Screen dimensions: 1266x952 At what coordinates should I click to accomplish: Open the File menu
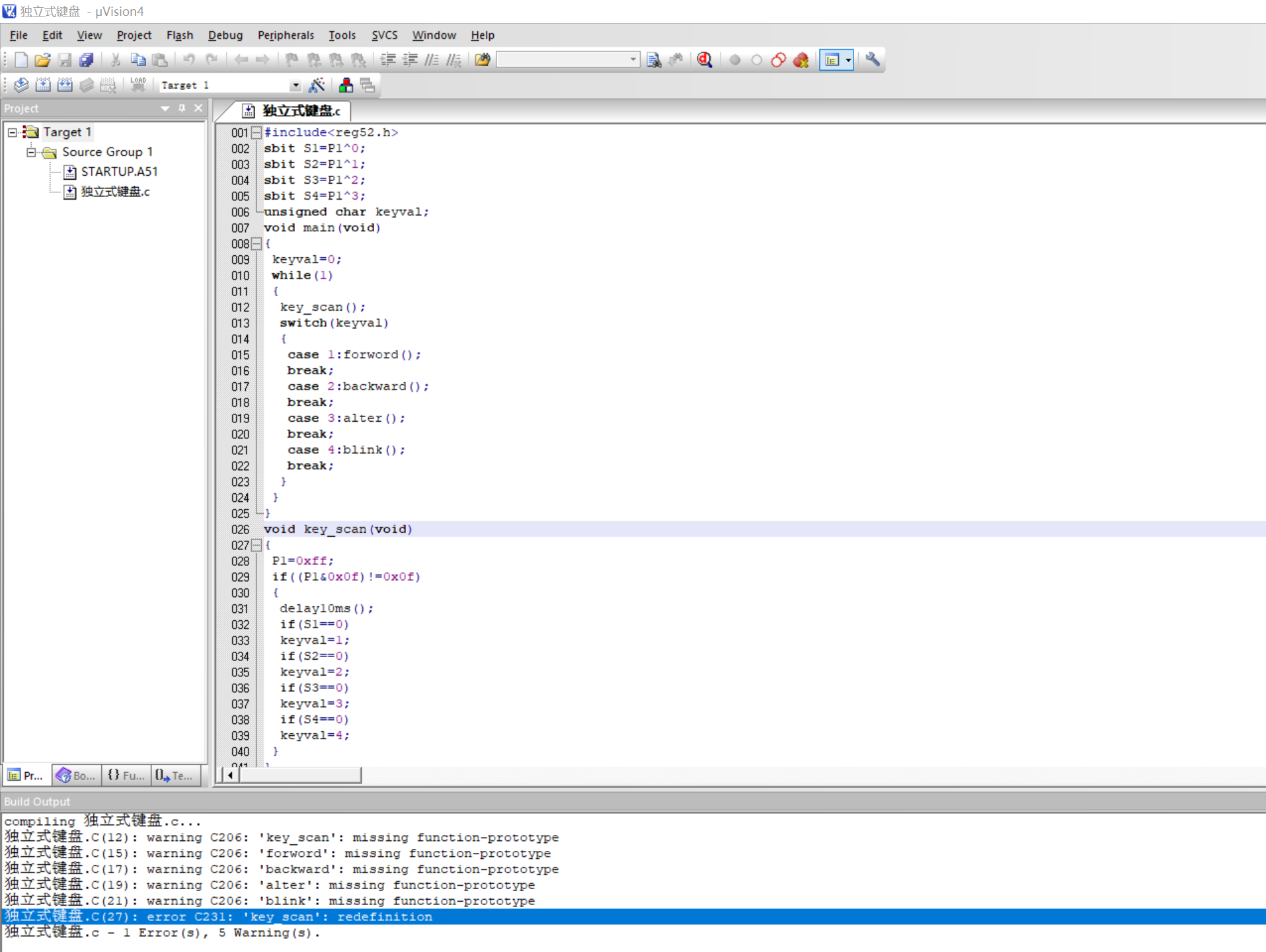click(x=19, y=35)
